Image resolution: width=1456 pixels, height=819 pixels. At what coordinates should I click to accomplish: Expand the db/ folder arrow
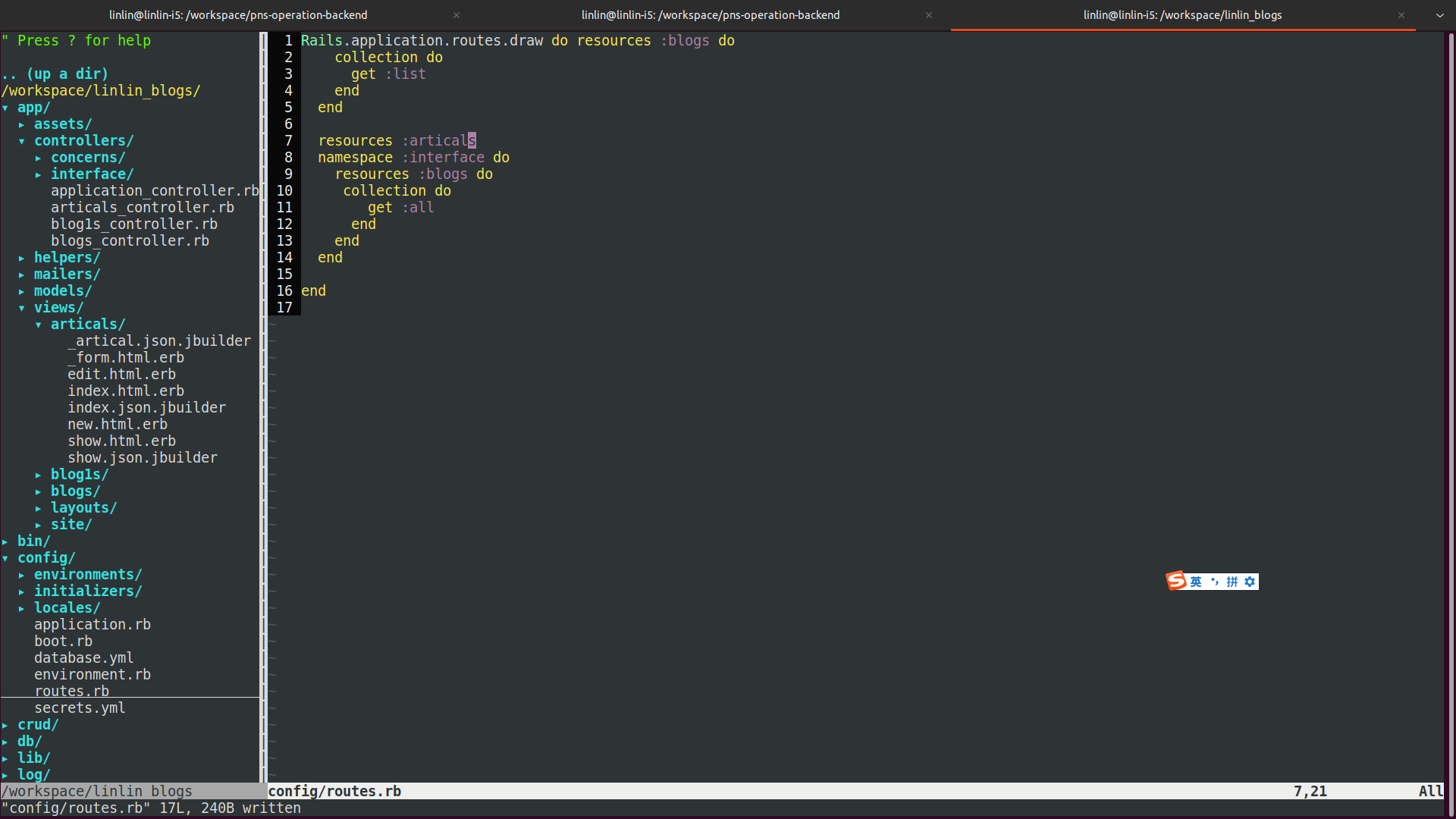click(5, 742)
